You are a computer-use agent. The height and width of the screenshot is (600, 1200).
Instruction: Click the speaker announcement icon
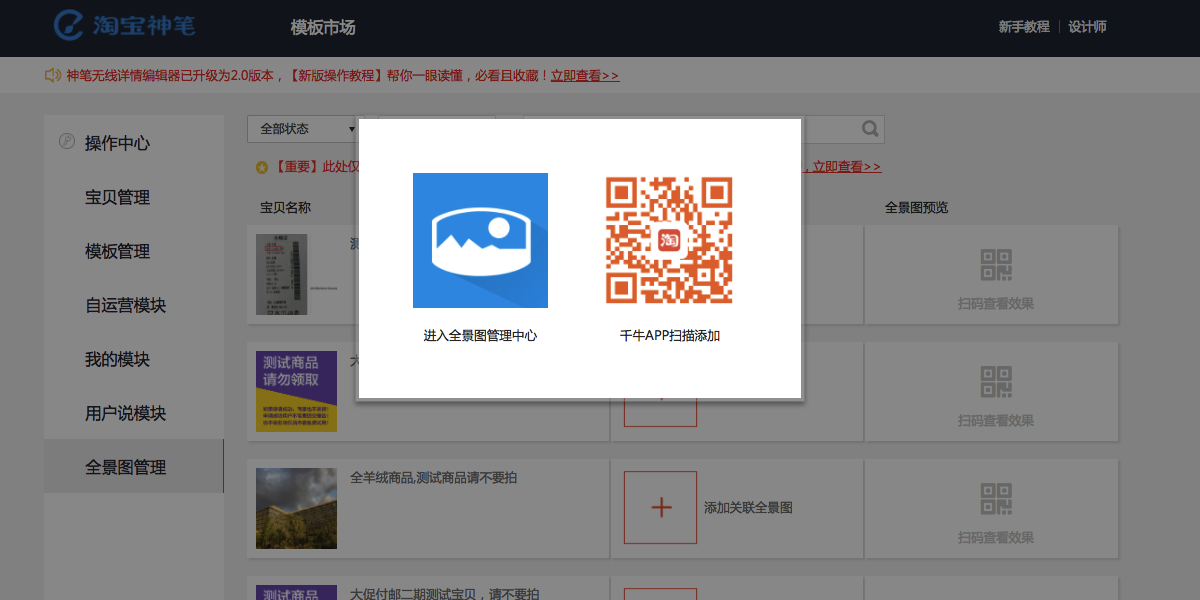53,75
